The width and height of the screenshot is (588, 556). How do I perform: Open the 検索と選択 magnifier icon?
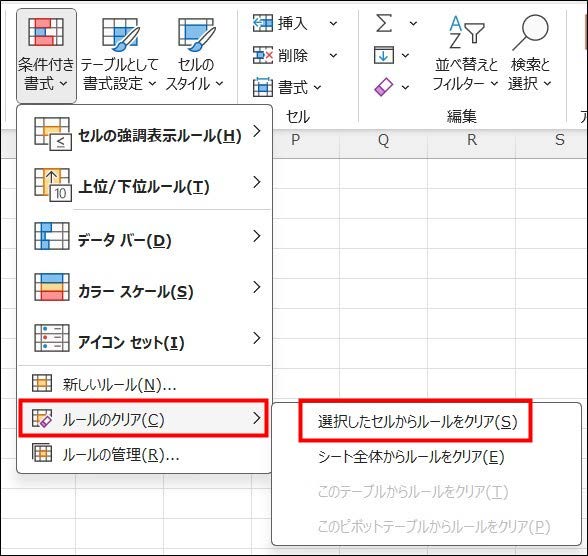tap(531, 32)
